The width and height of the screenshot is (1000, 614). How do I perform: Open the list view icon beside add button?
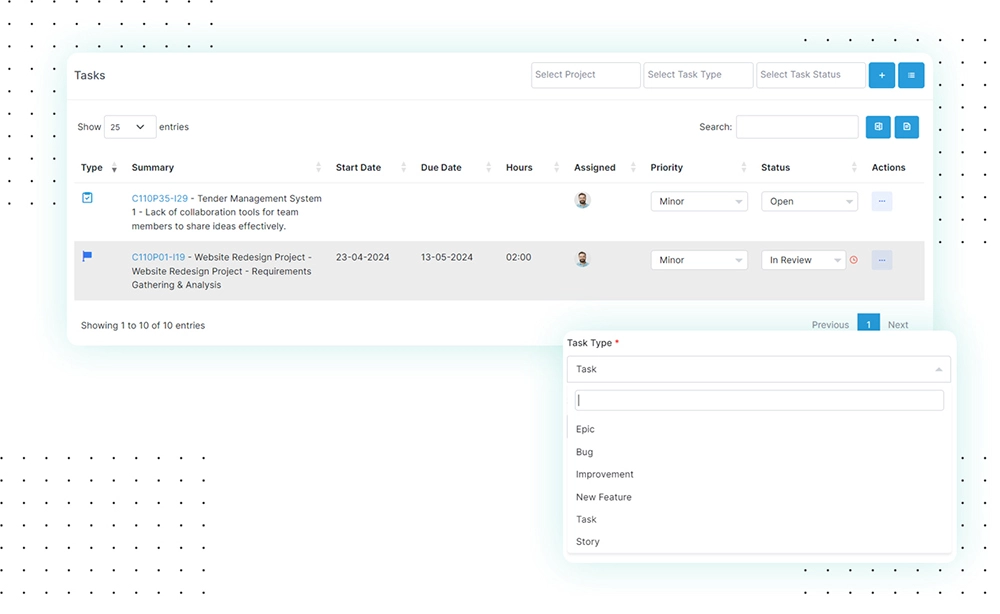[911, 75]
